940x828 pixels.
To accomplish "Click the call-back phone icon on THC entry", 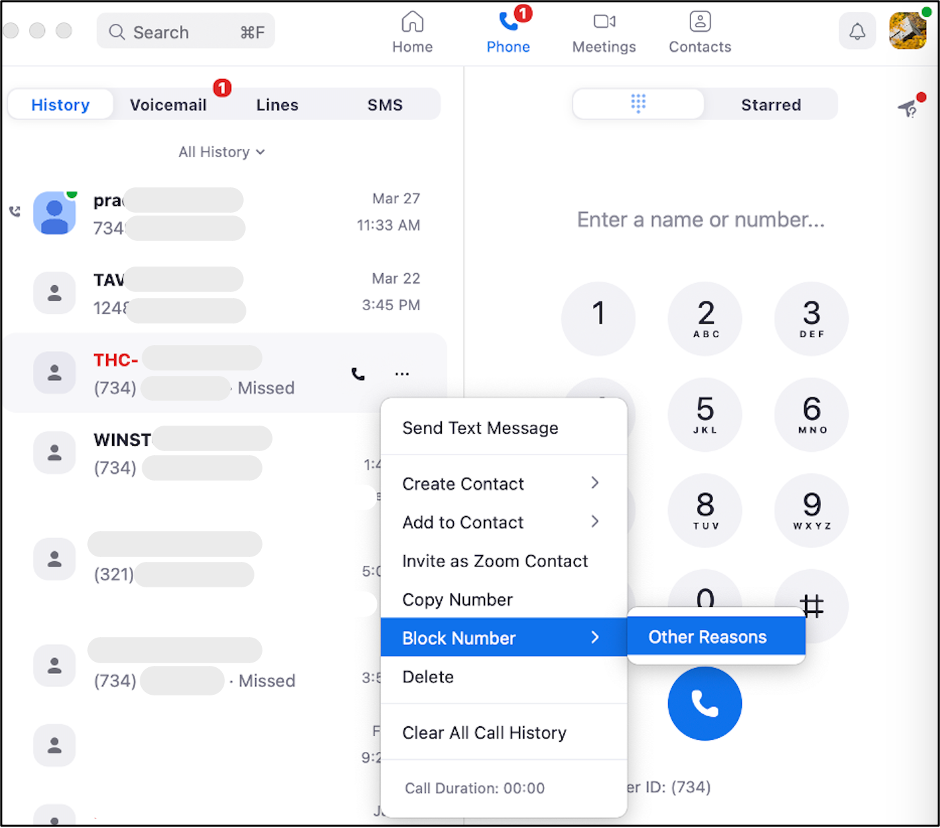I will tap(358, 374).
